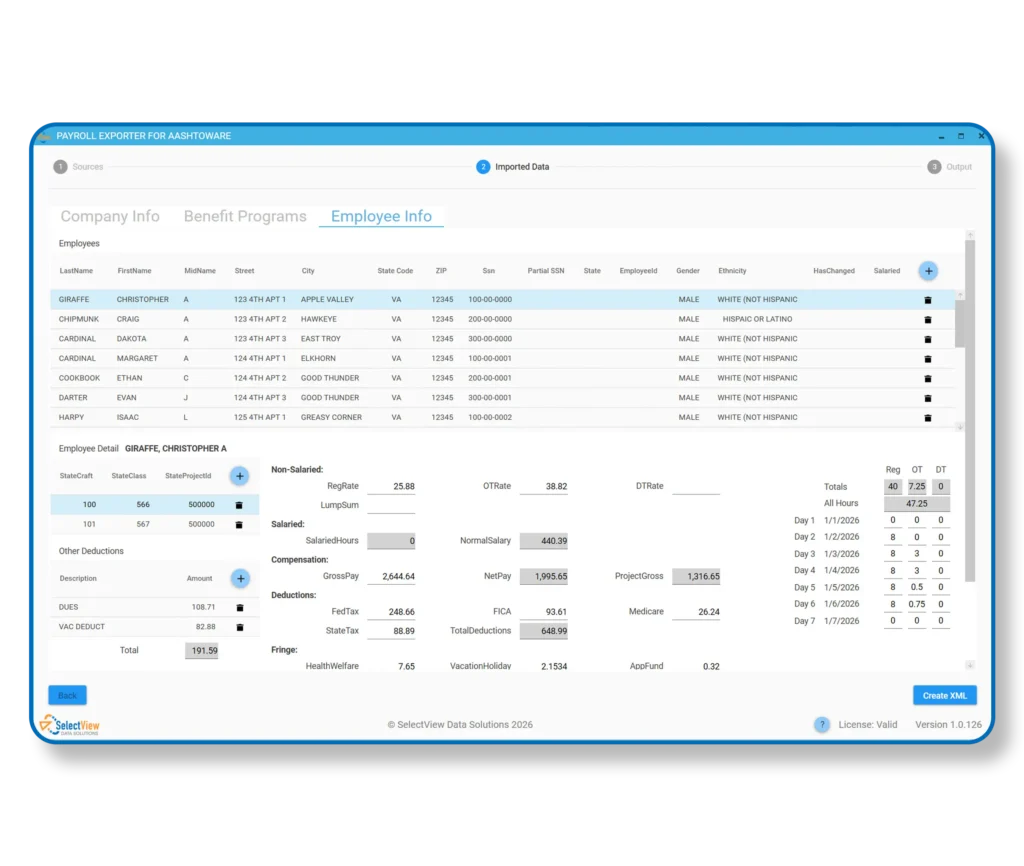This screenshot has height=866, width=1024.
Task: Click the Back button
Action: [67, 694]
